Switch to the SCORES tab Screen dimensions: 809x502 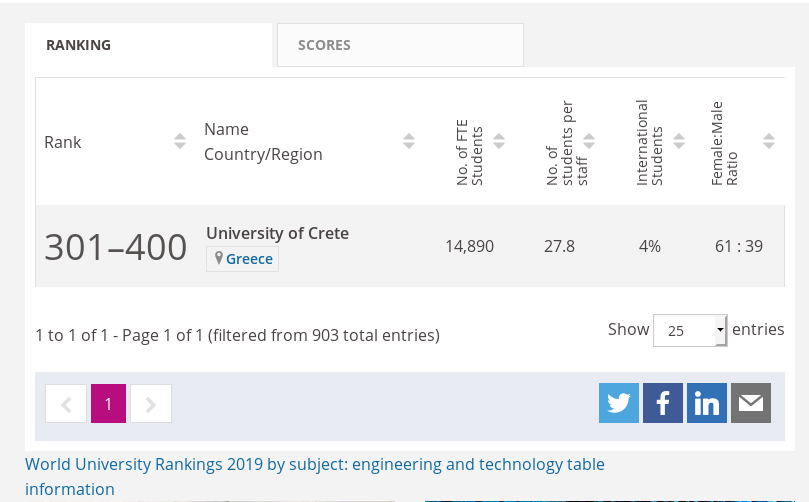click(x=400, y=45)
